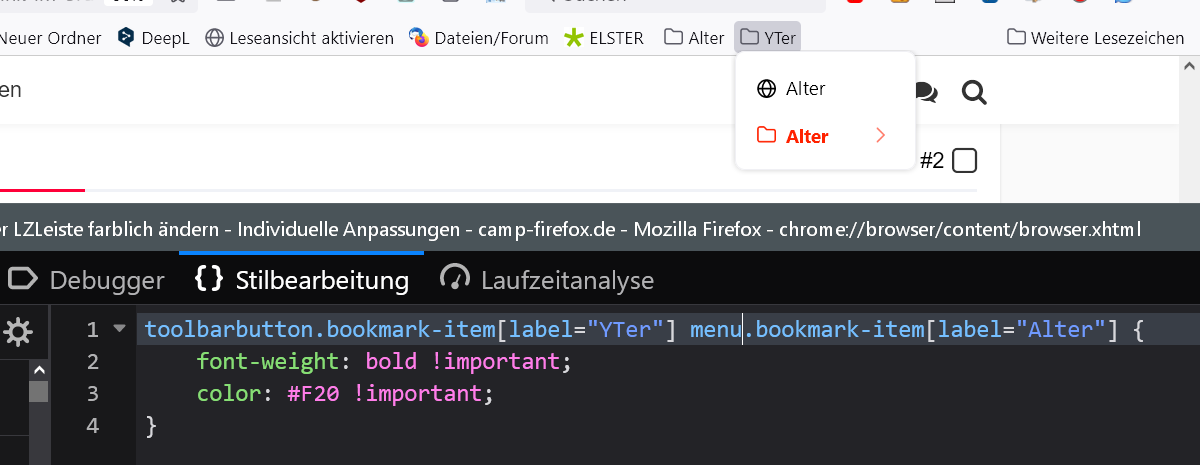
Task: Open the ELSTER bookmark
Action: pos(603,38)
